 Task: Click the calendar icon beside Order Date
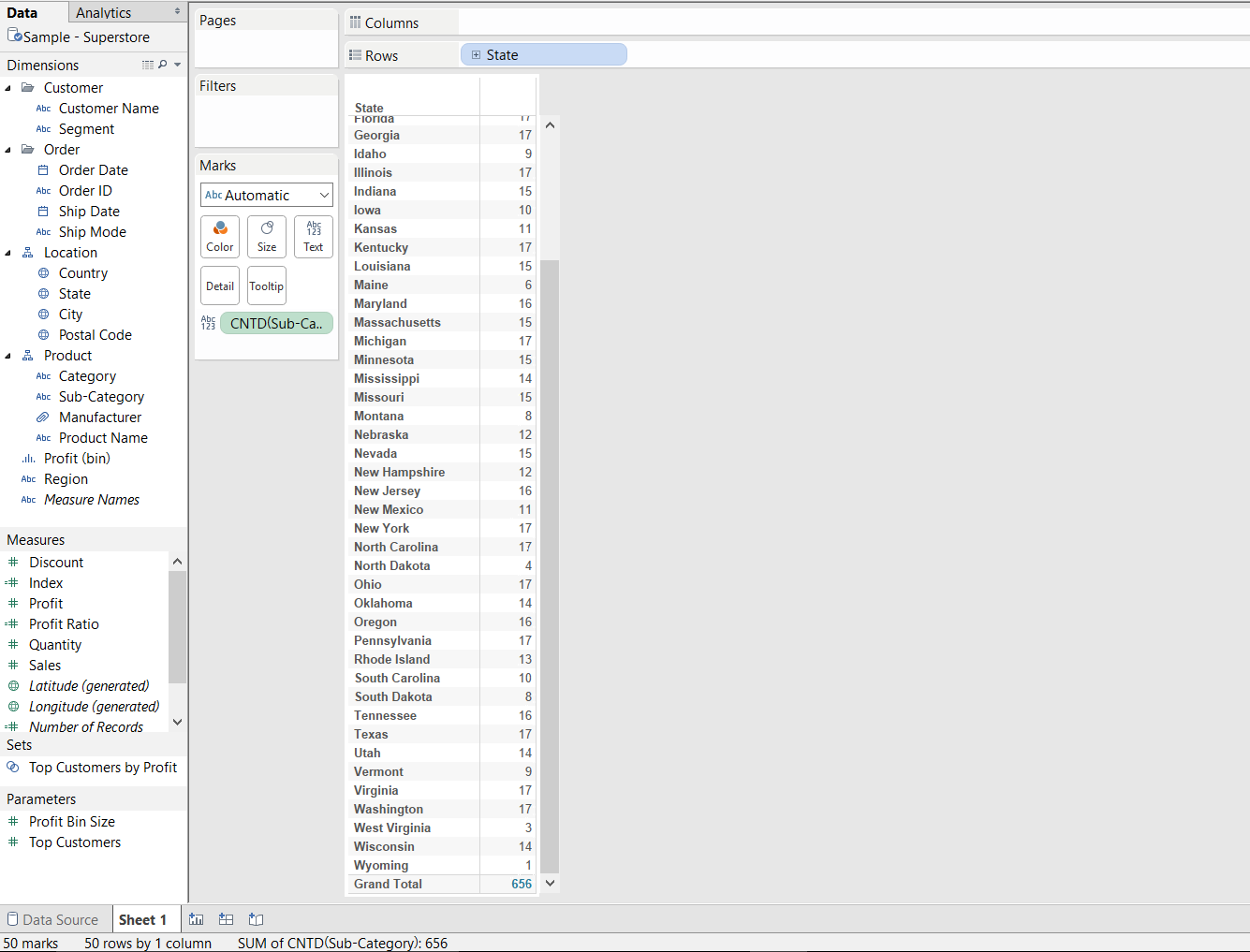point(43,169)
